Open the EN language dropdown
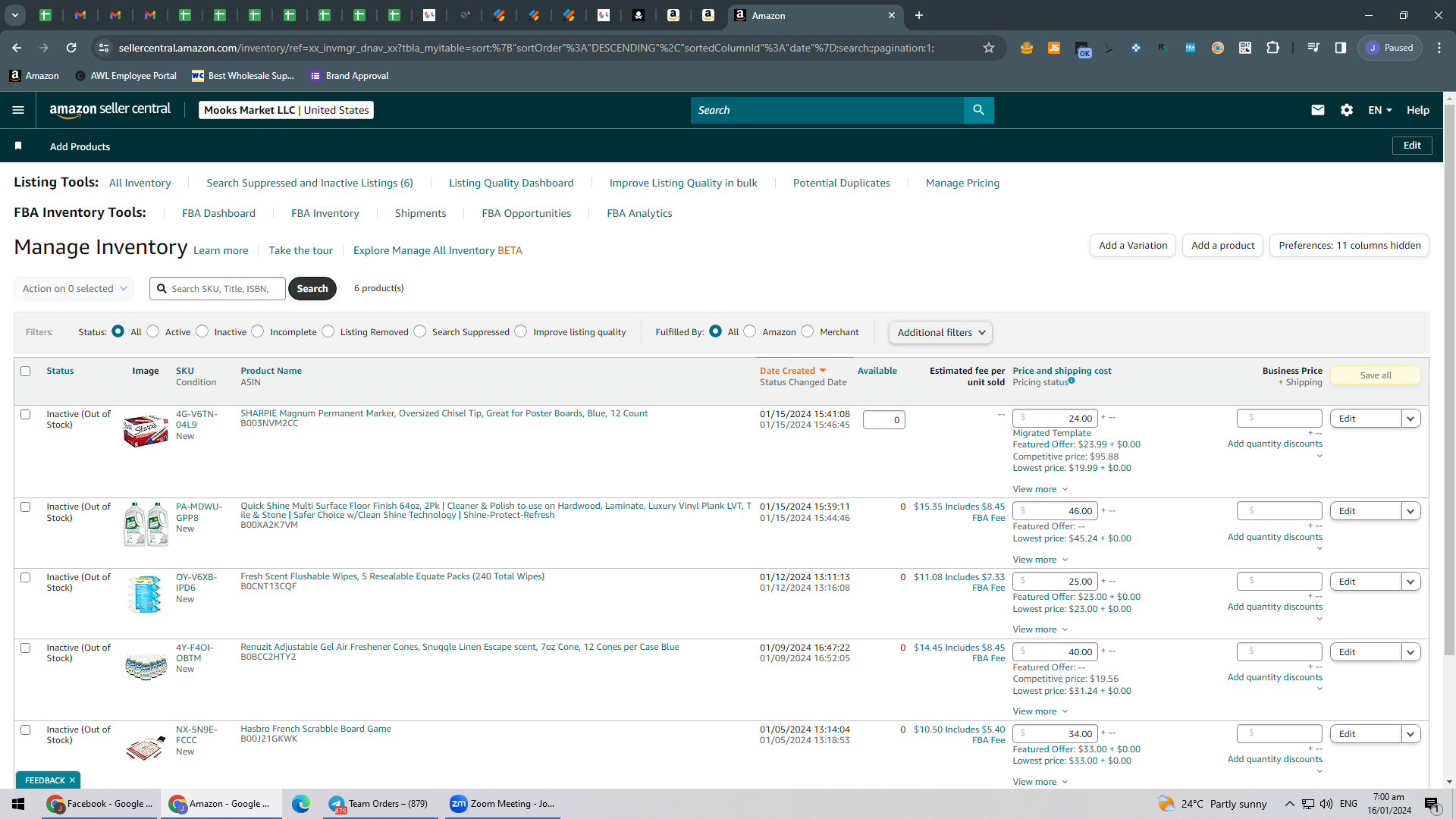Image resolution: width=1456 pixels, height=819 pixels. (x=1380, y=110)
